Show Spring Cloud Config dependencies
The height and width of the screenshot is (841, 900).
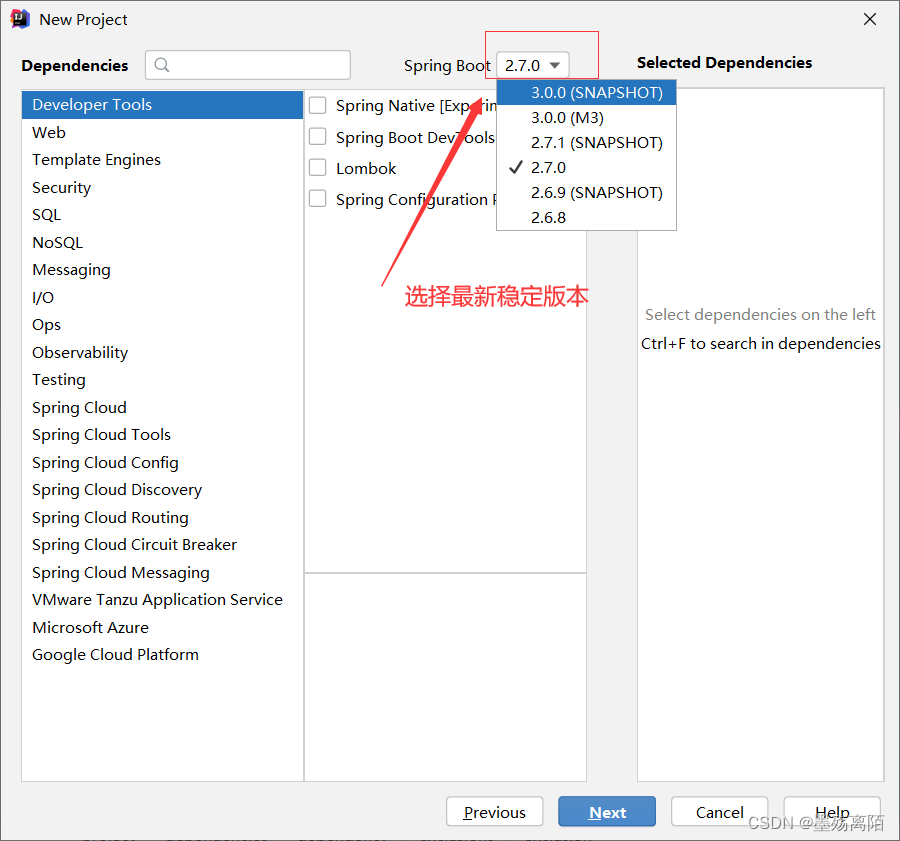tap(162, 463)
